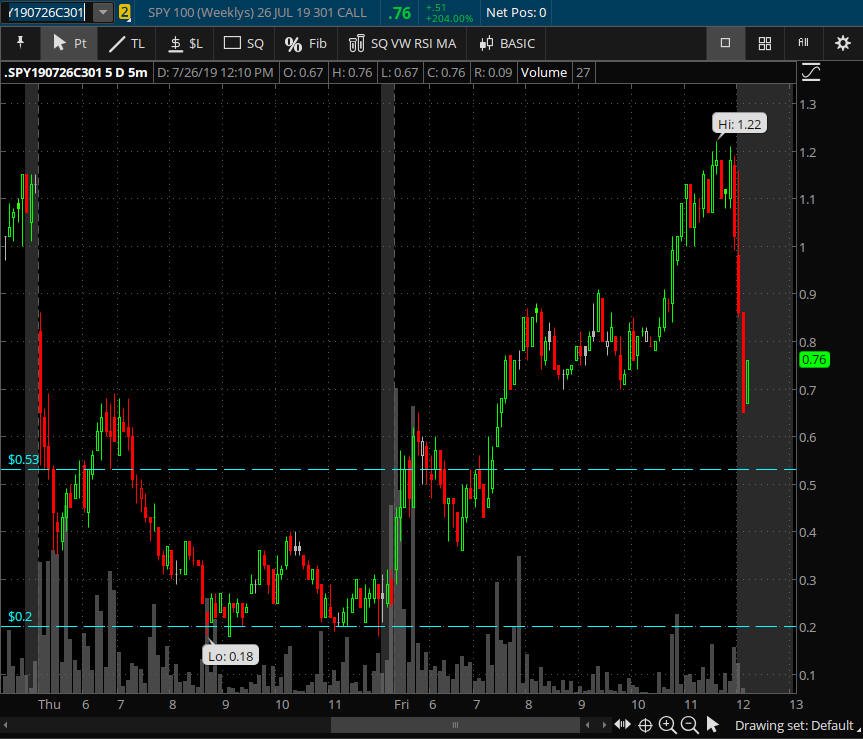Click the .76 last price value
Screen dimensions: 863x739
(400, 13)
